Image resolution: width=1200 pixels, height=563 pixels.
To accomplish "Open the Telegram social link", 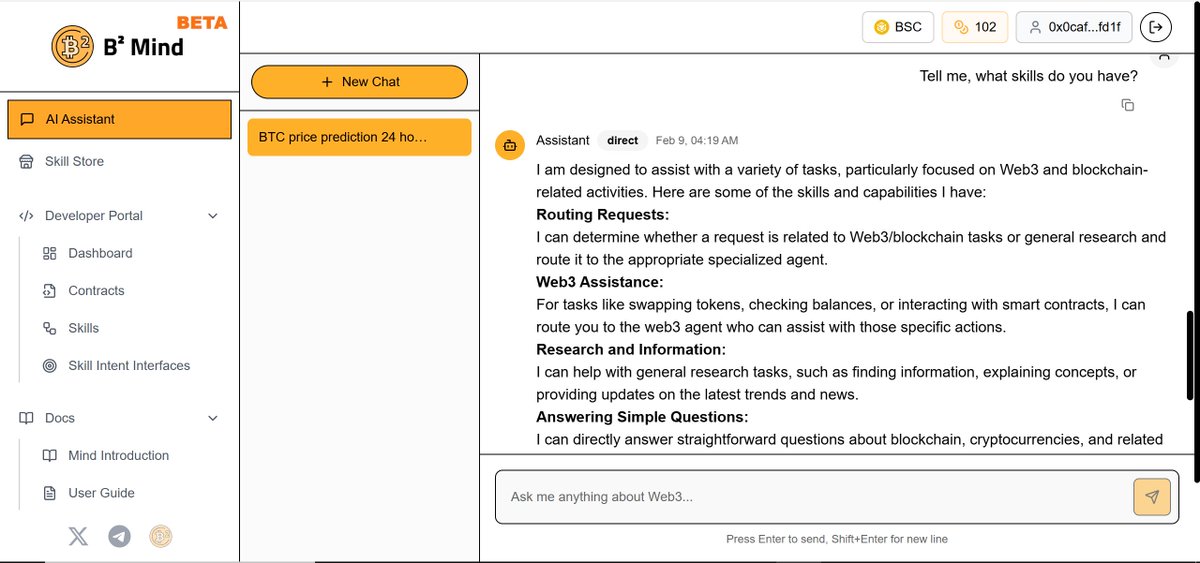I will tap(119, 537).
